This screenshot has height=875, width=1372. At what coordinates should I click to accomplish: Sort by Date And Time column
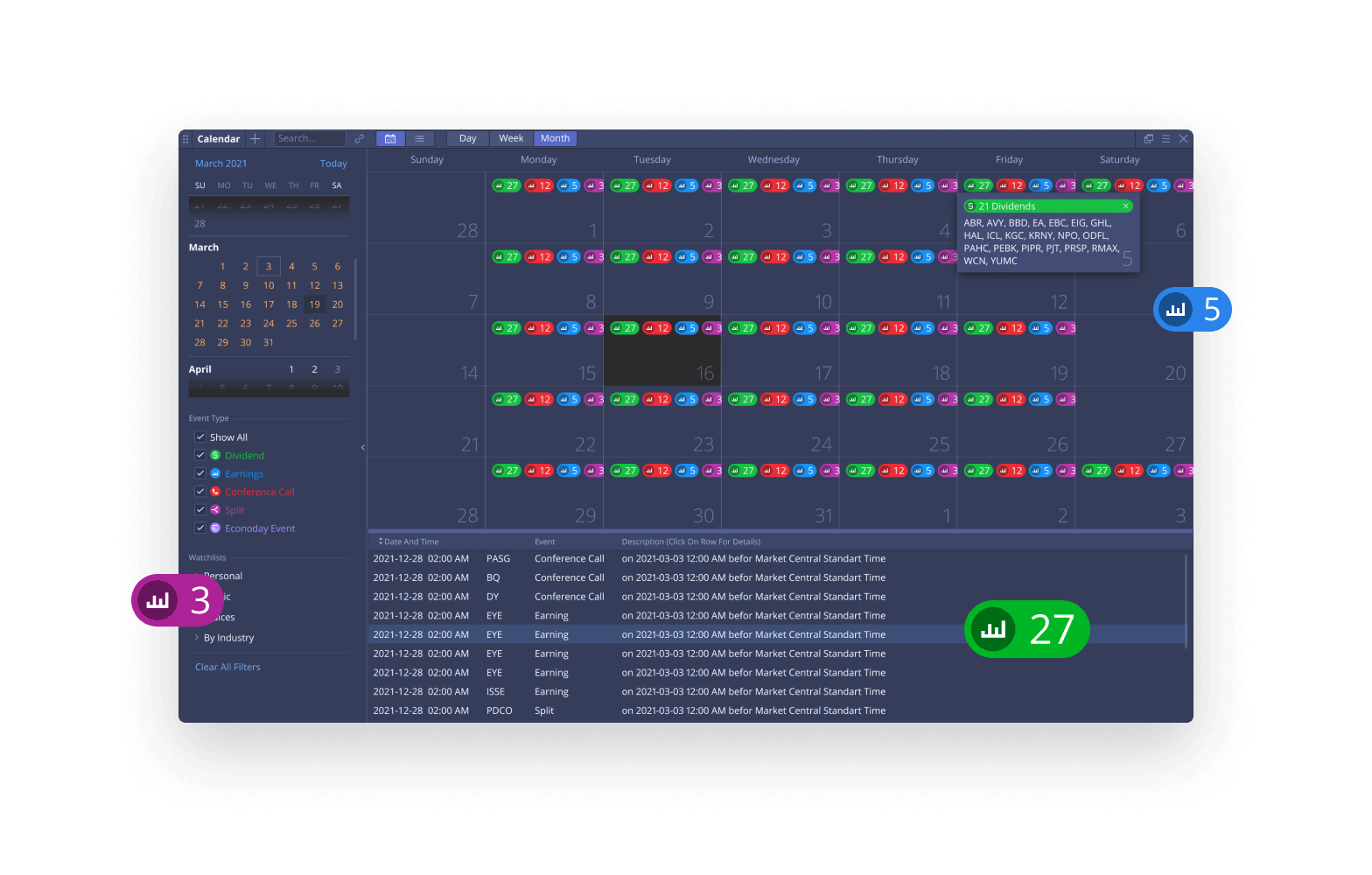click(409, 542)
